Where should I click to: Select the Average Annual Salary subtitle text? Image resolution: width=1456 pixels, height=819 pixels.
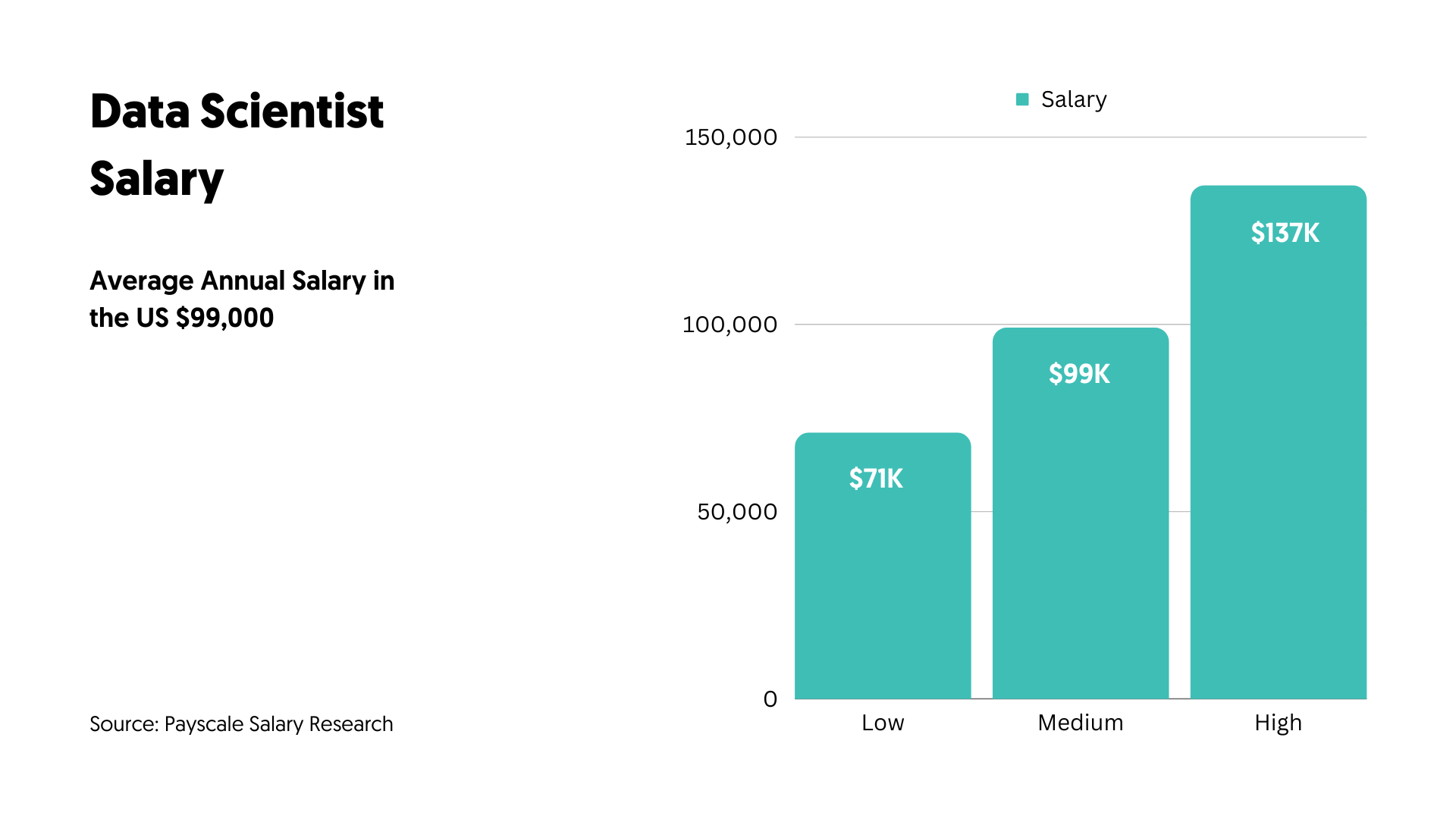pyautogui.click(x=242, y=299)
